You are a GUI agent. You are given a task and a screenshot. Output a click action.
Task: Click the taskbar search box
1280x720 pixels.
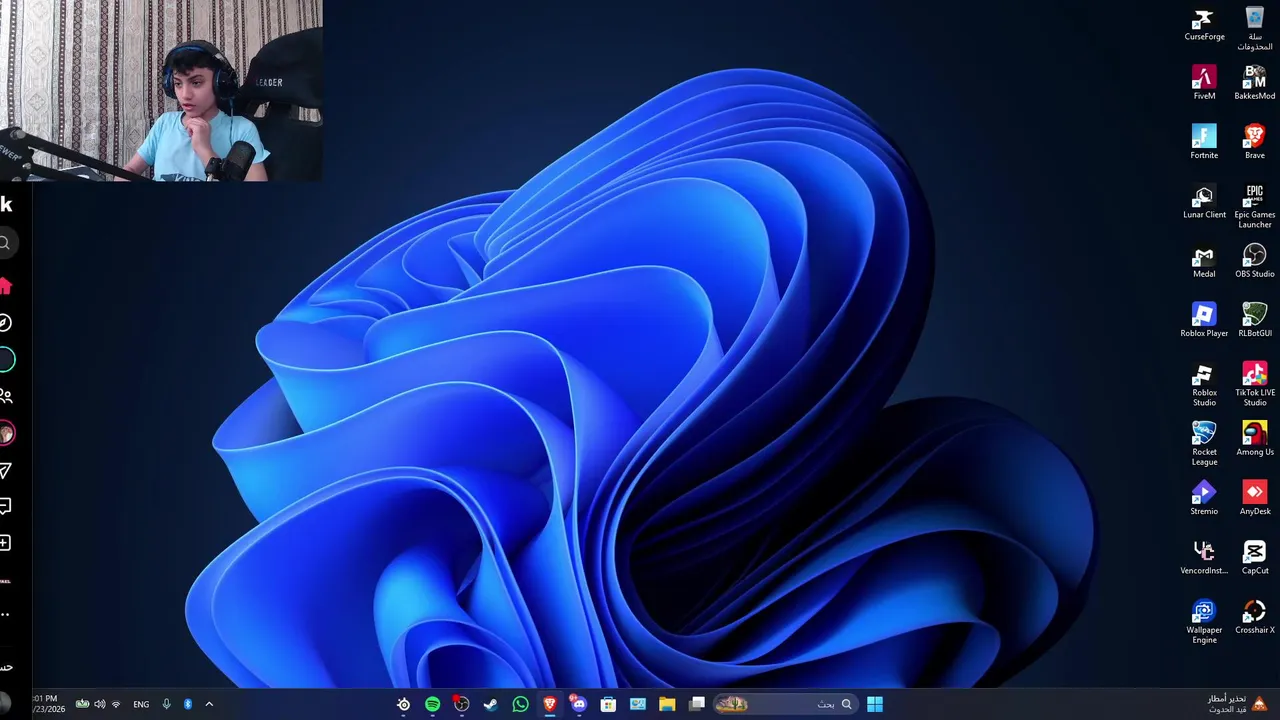tap(785, 704)
